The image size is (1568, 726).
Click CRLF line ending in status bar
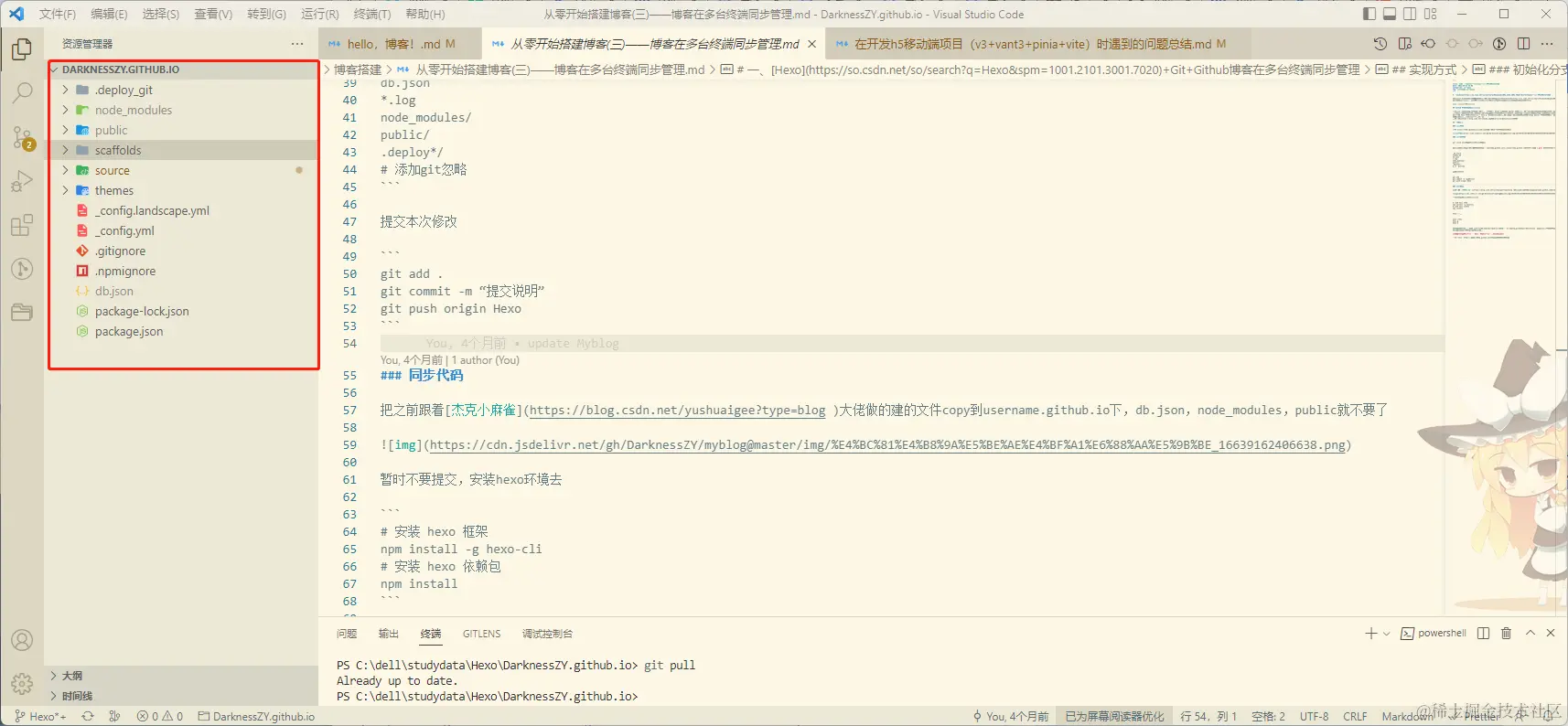(1355, 717)
